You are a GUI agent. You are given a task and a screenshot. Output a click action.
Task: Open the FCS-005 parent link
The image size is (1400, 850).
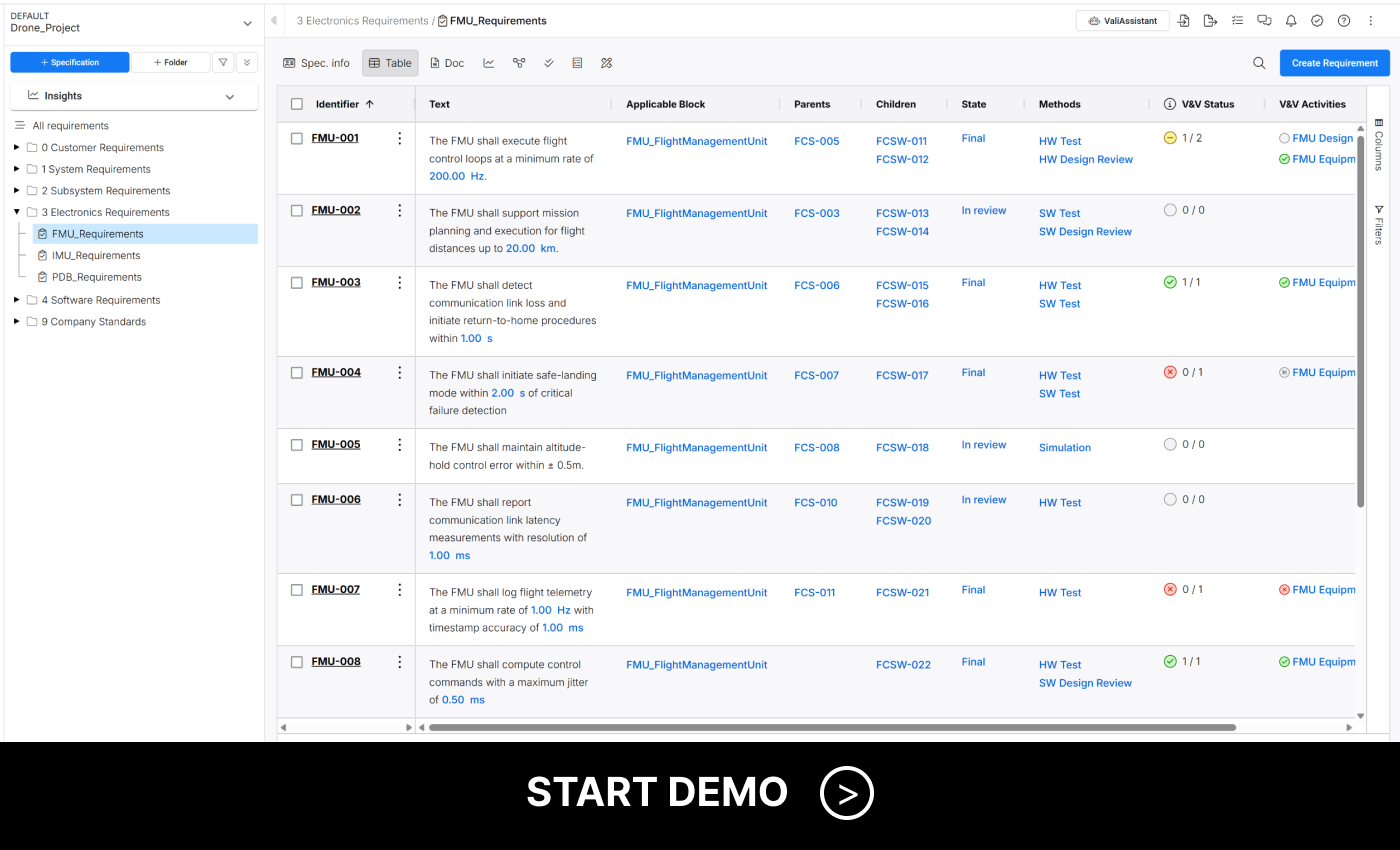[x=816, y=141]
